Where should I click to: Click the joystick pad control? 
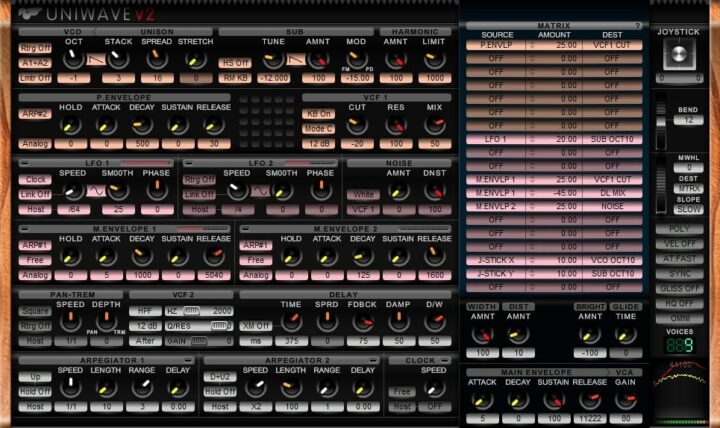tap(680, 53)
